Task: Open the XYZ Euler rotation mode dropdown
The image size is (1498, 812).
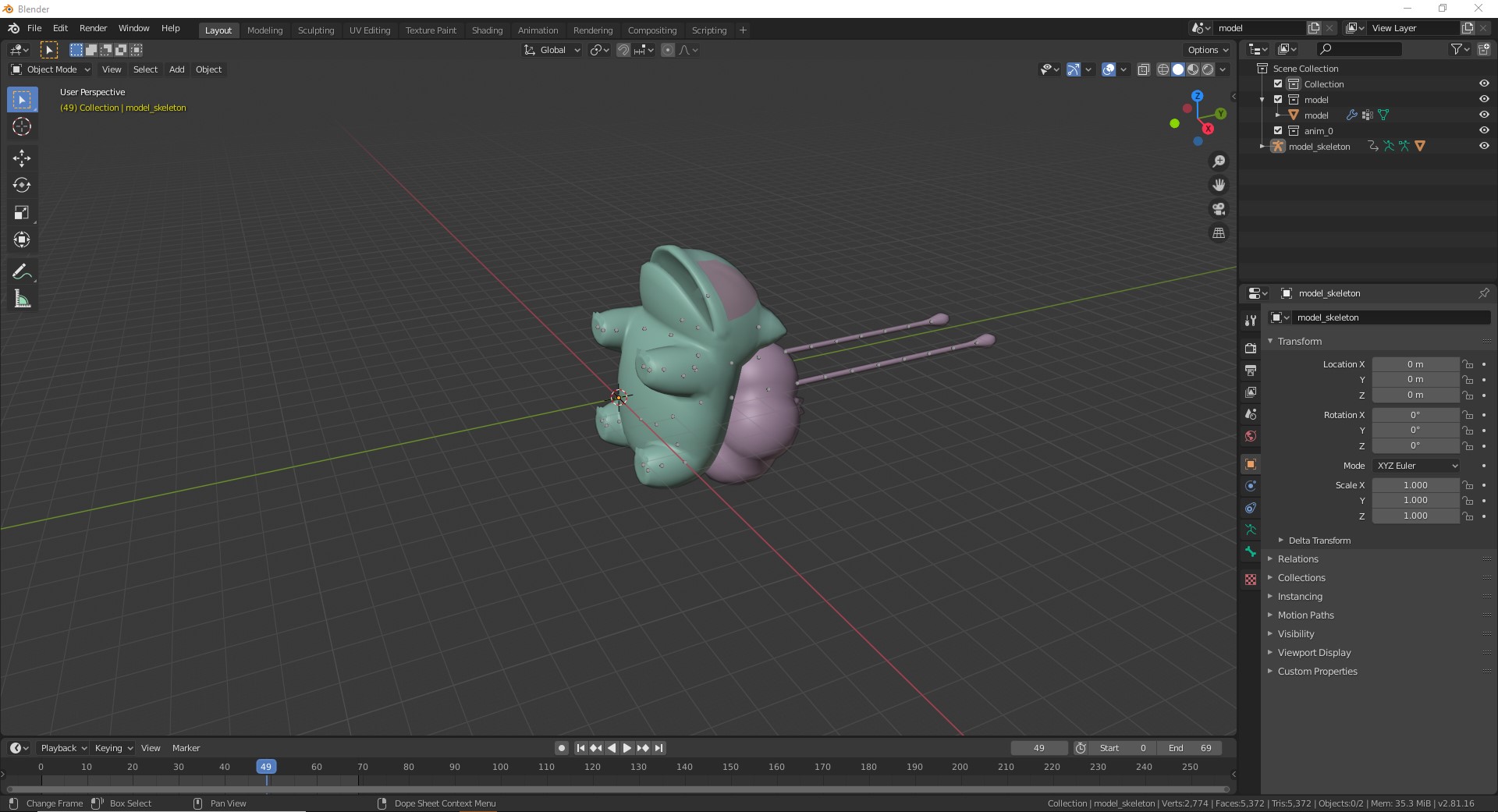Action: [x=1416, y=466]
